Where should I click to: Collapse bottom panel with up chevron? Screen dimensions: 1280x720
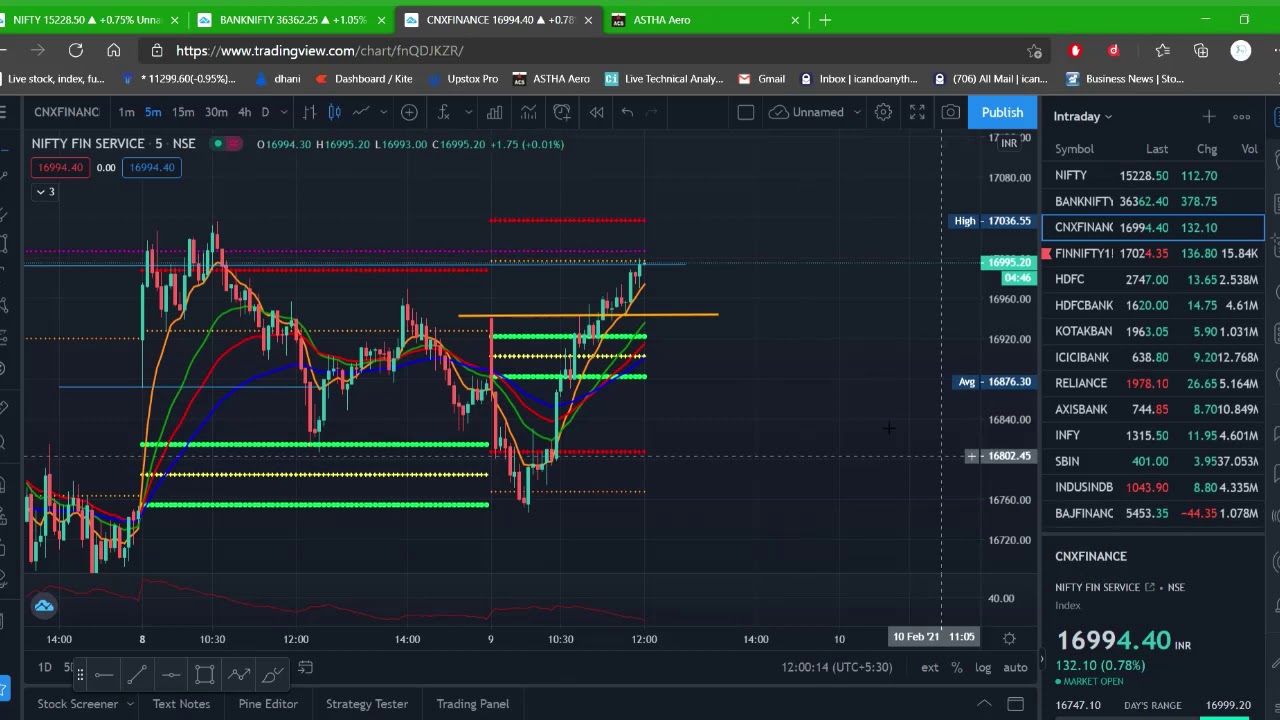coord(984,704)
